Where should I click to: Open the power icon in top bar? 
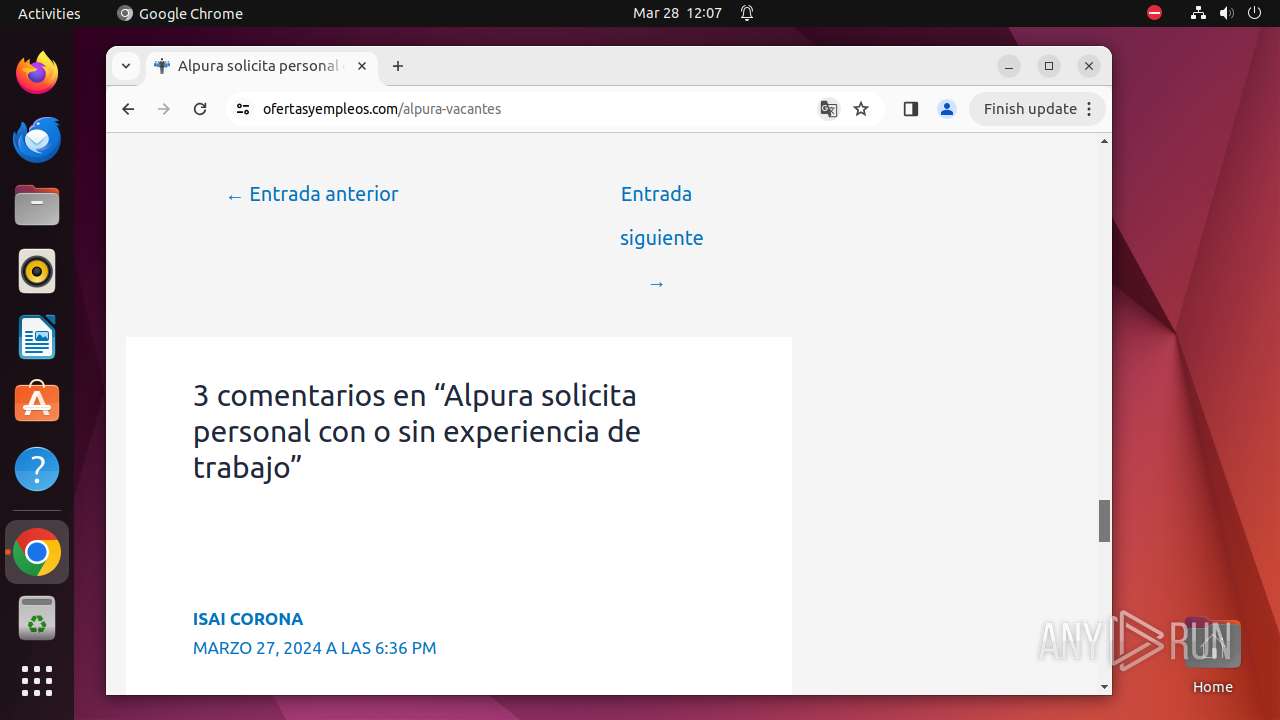[1254, 13]
